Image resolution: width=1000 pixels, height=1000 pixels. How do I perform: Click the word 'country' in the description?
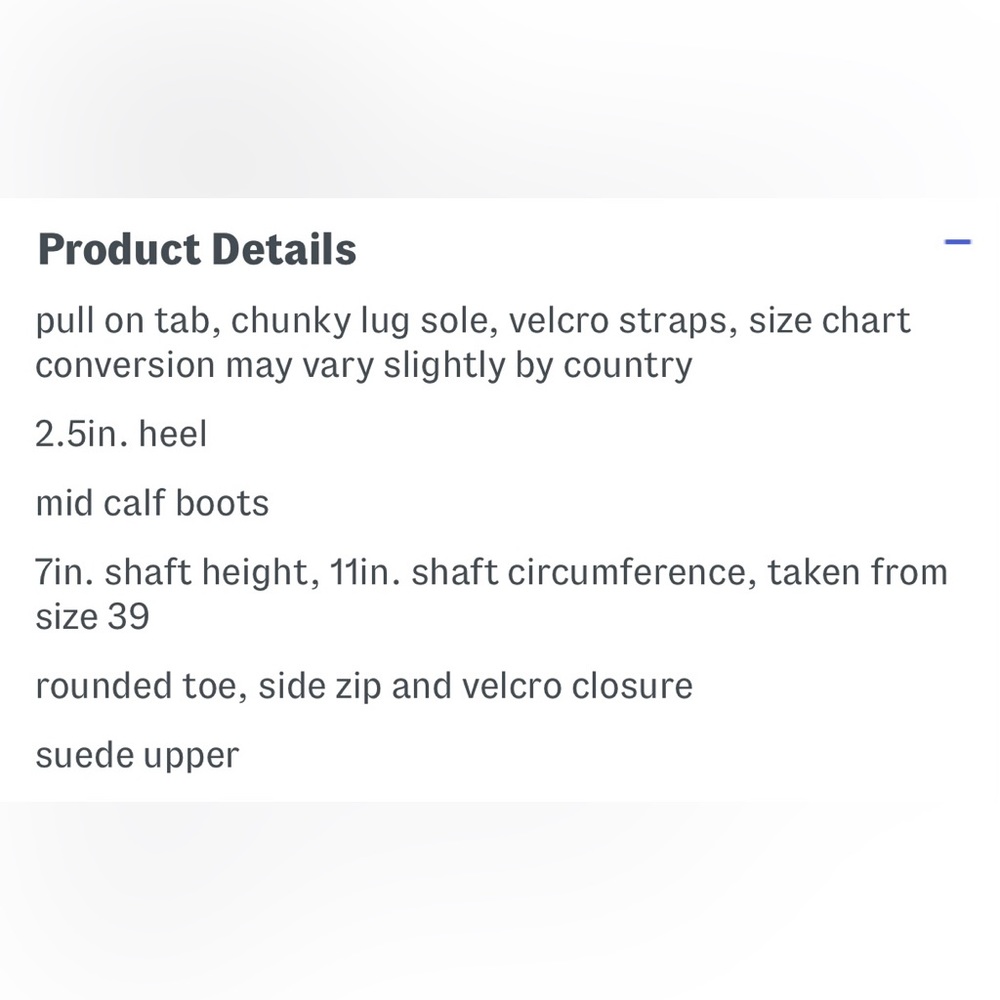click(628, 366)
